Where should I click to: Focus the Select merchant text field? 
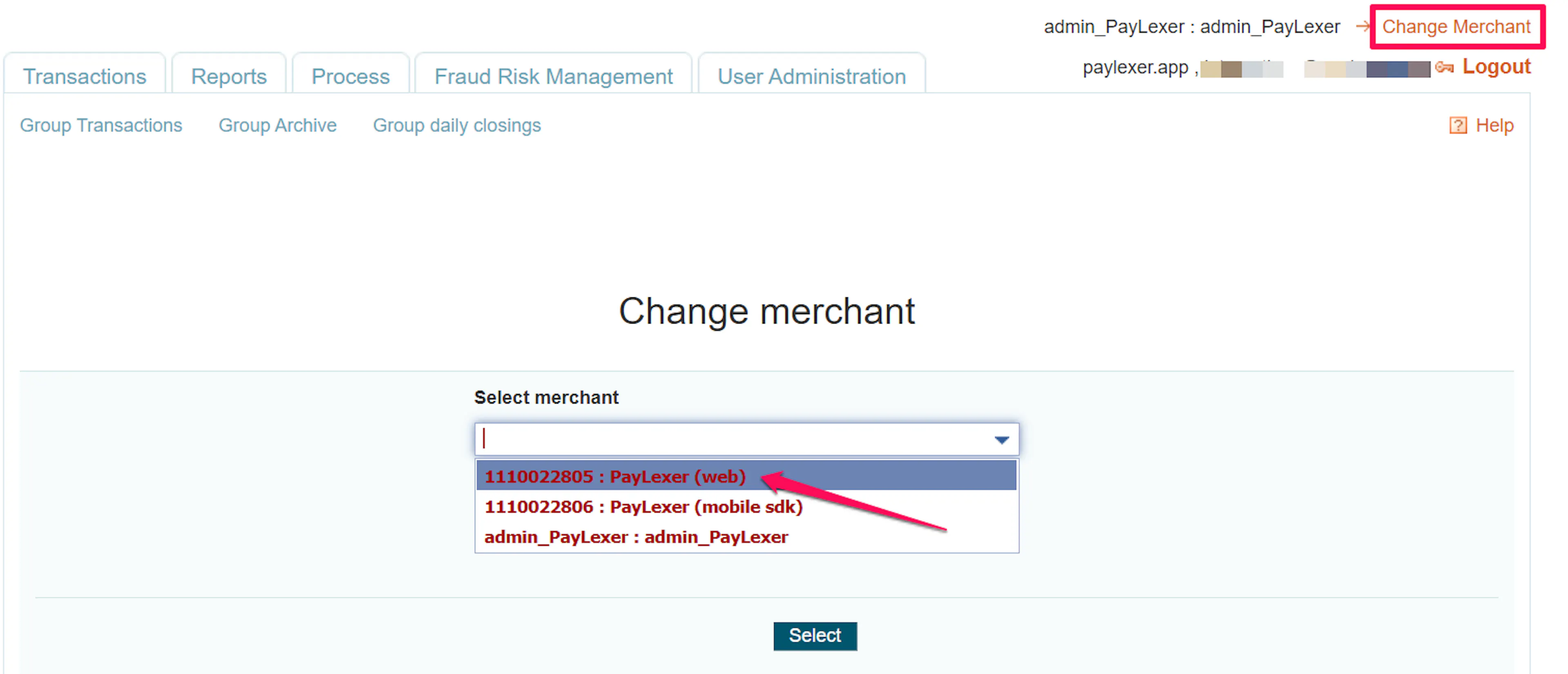click(733, 440)
